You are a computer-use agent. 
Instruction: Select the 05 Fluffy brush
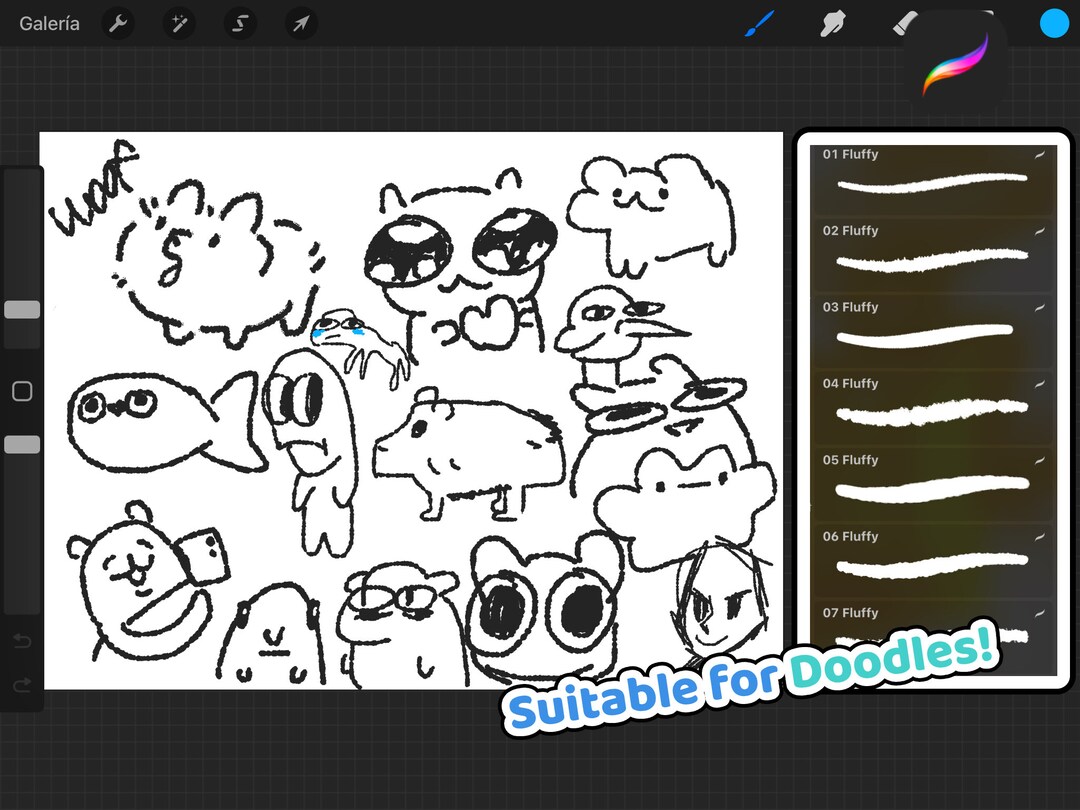tap(930, 483)
